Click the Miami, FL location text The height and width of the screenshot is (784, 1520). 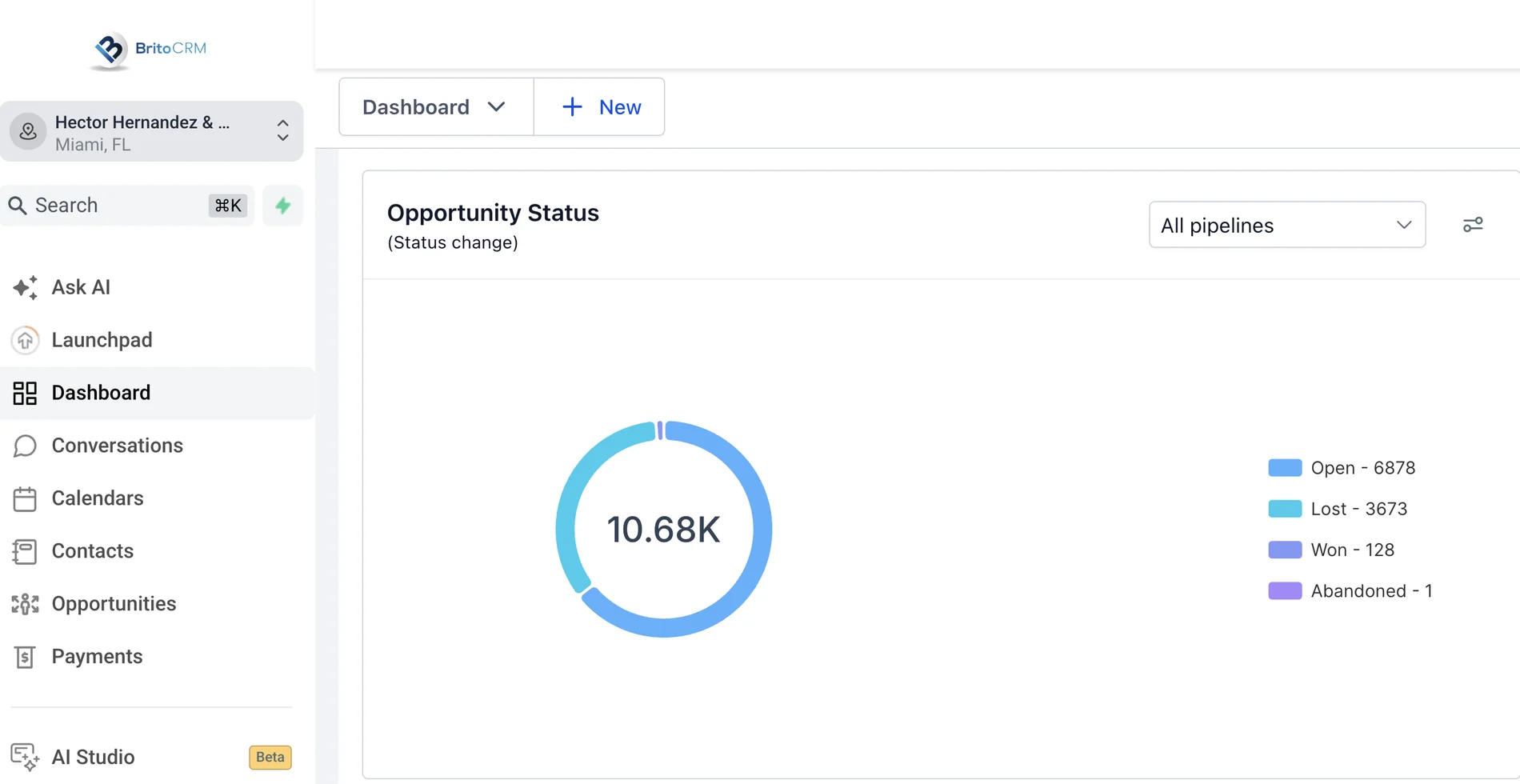click(93, 145)
